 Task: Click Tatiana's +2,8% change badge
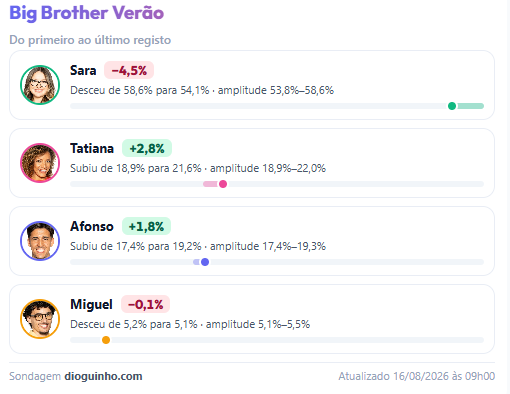(x=147, y=148)
